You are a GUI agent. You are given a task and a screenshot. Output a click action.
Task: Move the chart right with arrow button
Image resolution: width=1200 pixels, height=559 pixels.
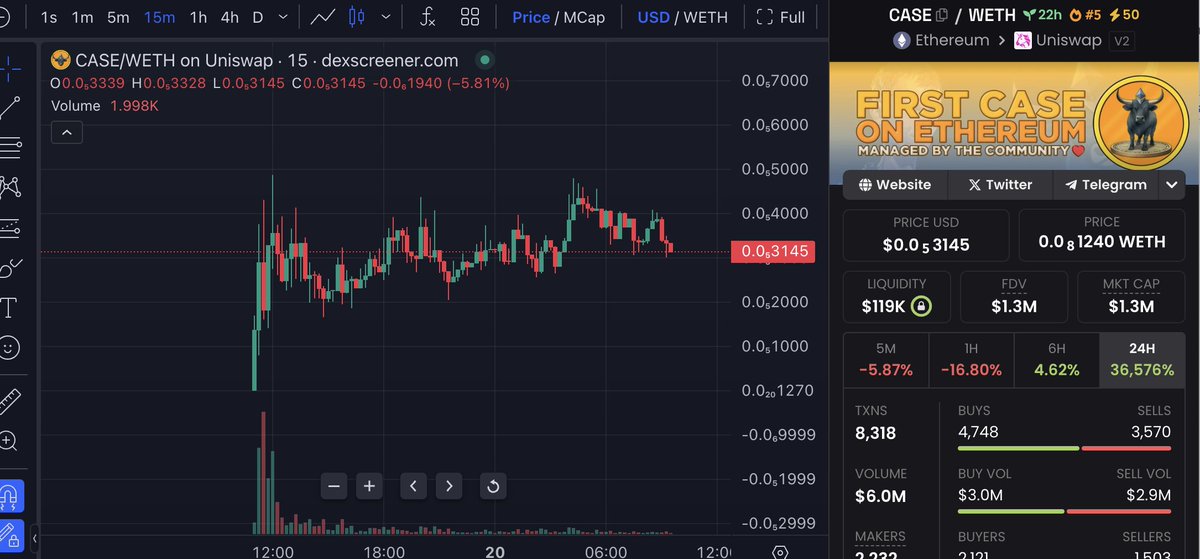[449, 486]
